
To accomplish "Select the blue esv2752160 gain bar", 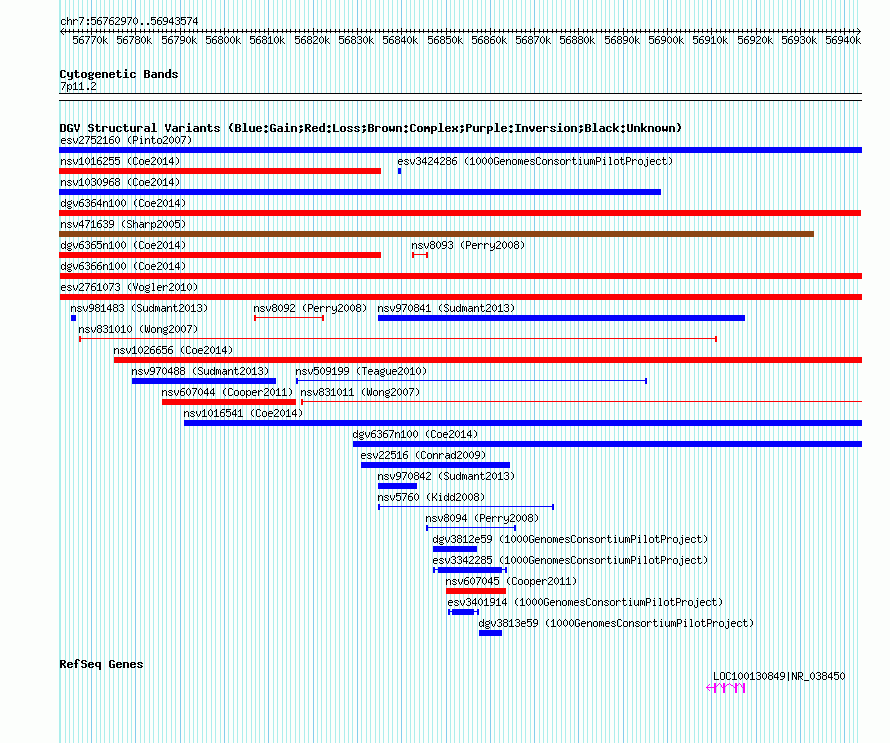I will coord(460,150).
